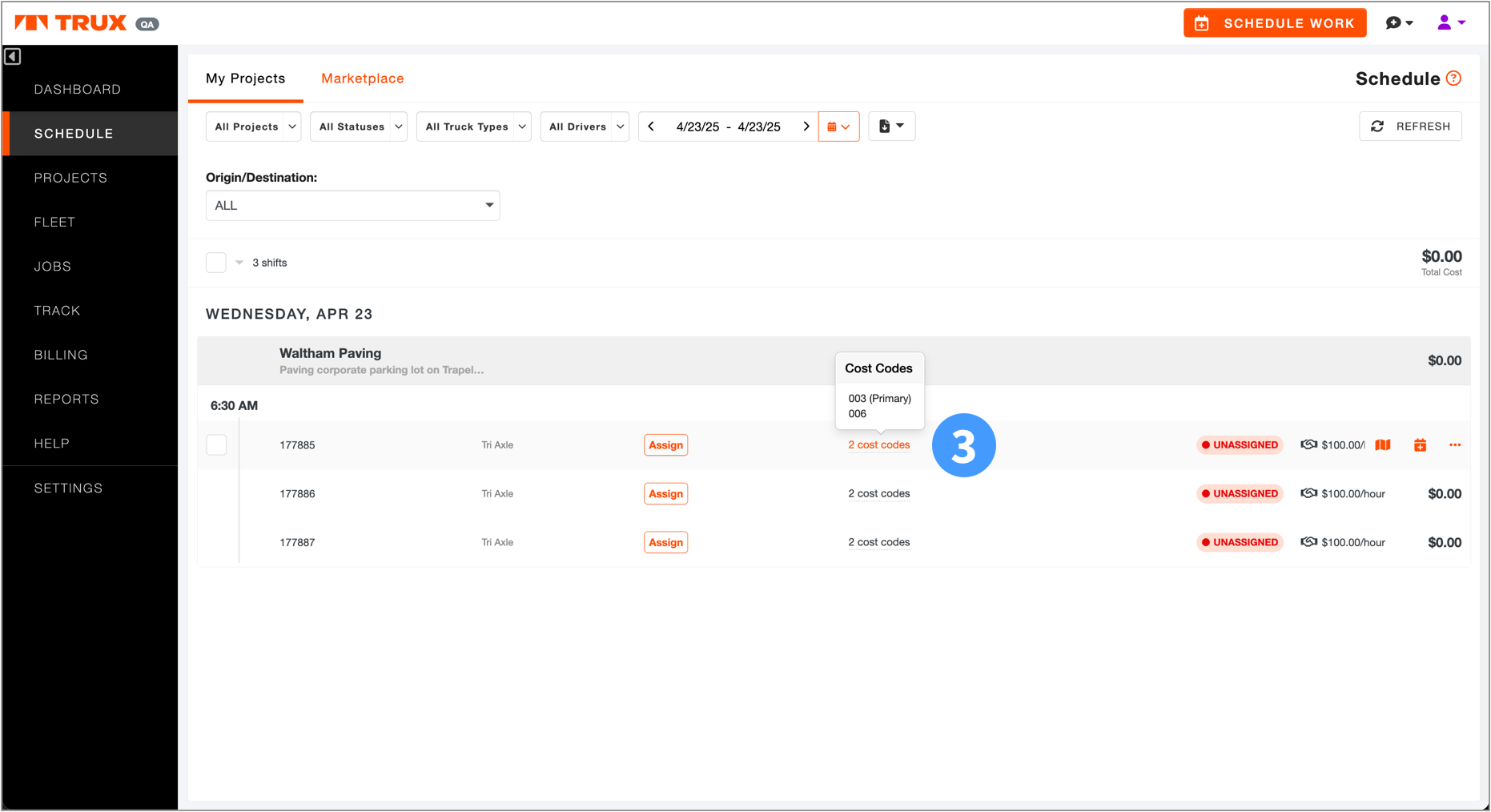This screenshot has width=1491, height=812.
Task: Open the map icon for shift 177885
Action: pyautogui.click(x=1383, y=445)
